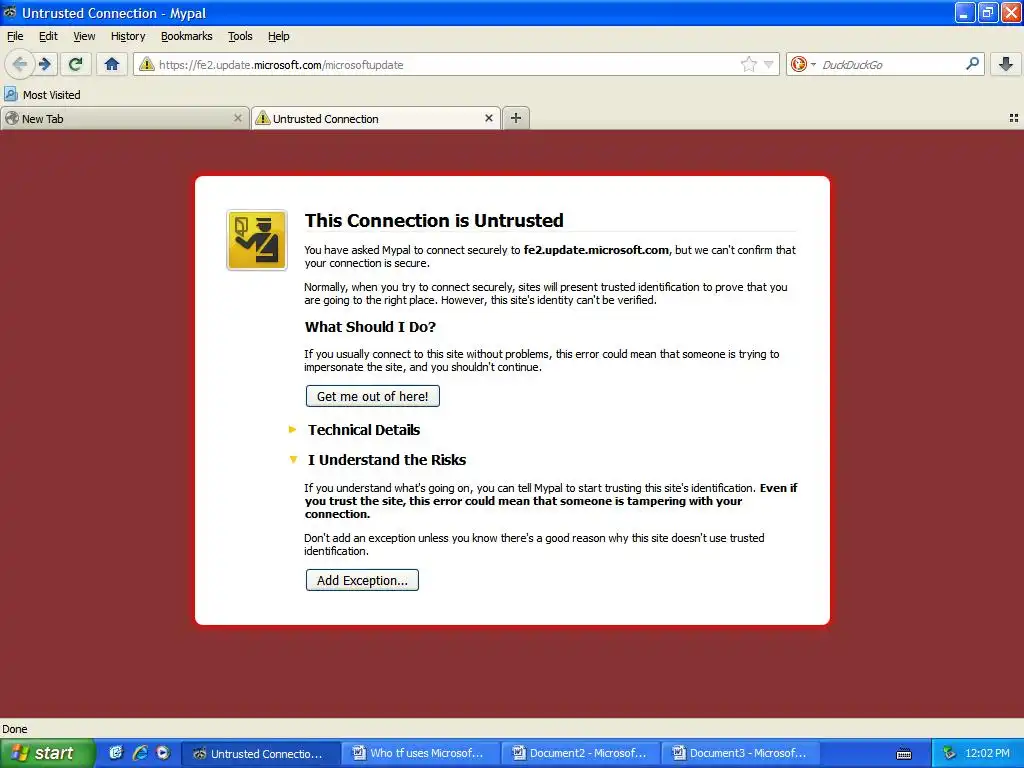Screen dimensions: 1024x768
Task: Click the 'This Connection is Untrusted' heading
Action: [x=434, y=220]
